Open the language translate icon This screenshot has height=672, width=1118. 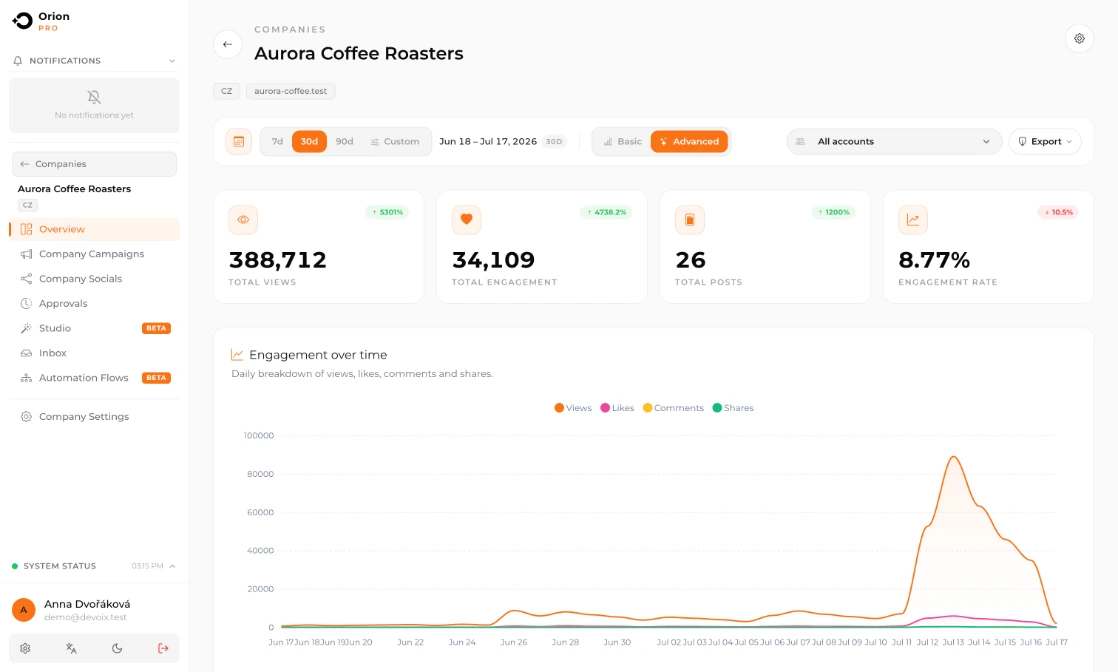click(71, 648)
